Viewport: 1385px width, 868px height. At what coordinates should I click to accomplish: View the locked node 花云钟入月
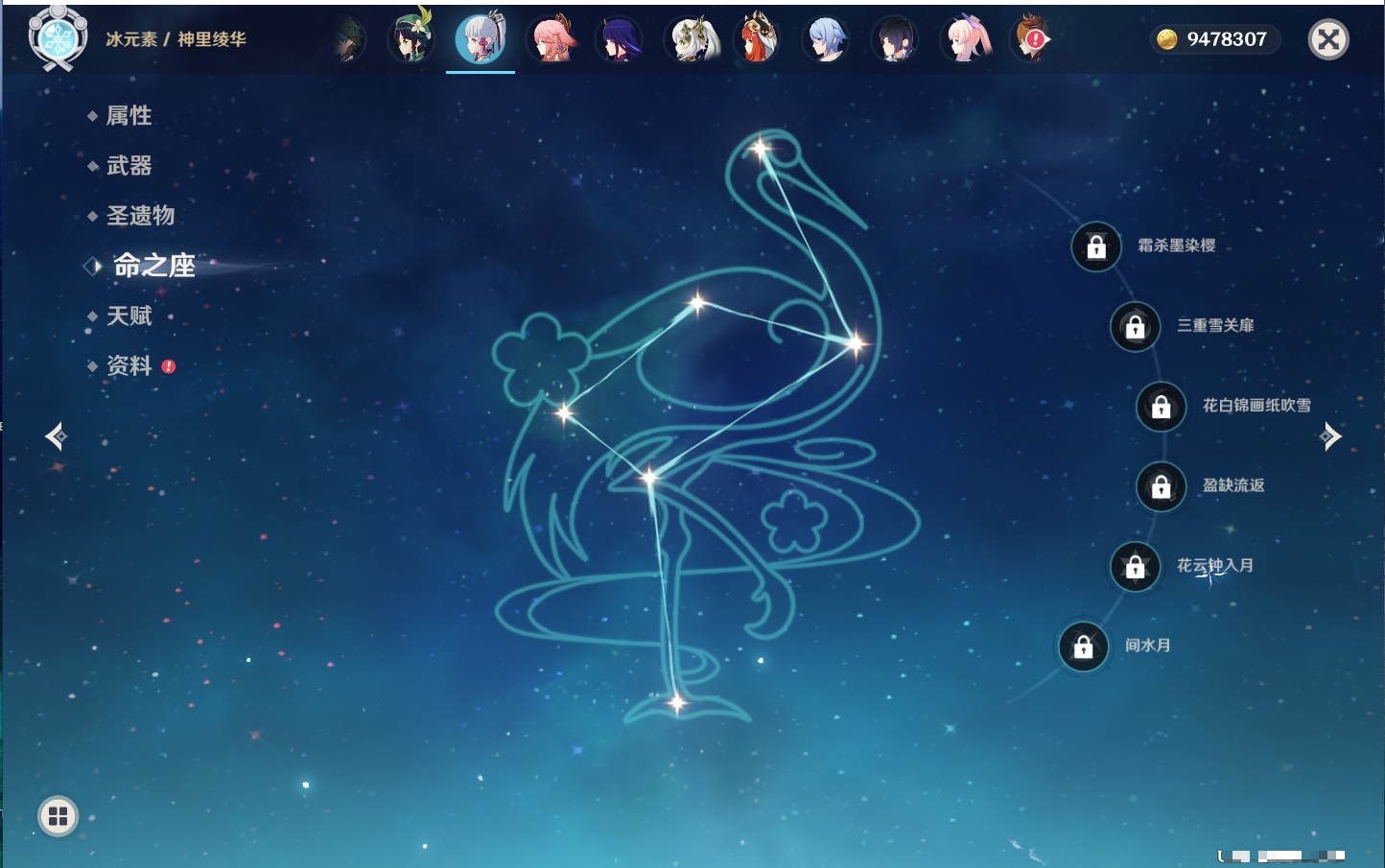[x=1136, y=567]
